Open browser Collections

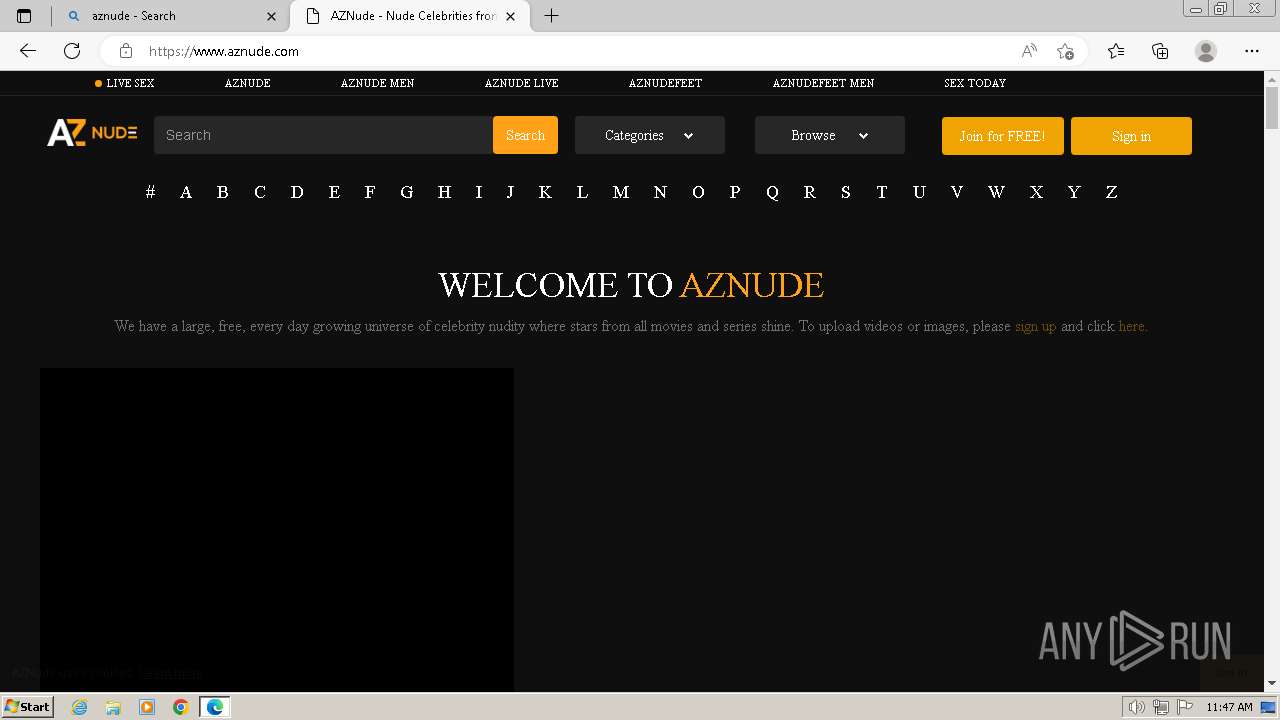(1160, 51)
